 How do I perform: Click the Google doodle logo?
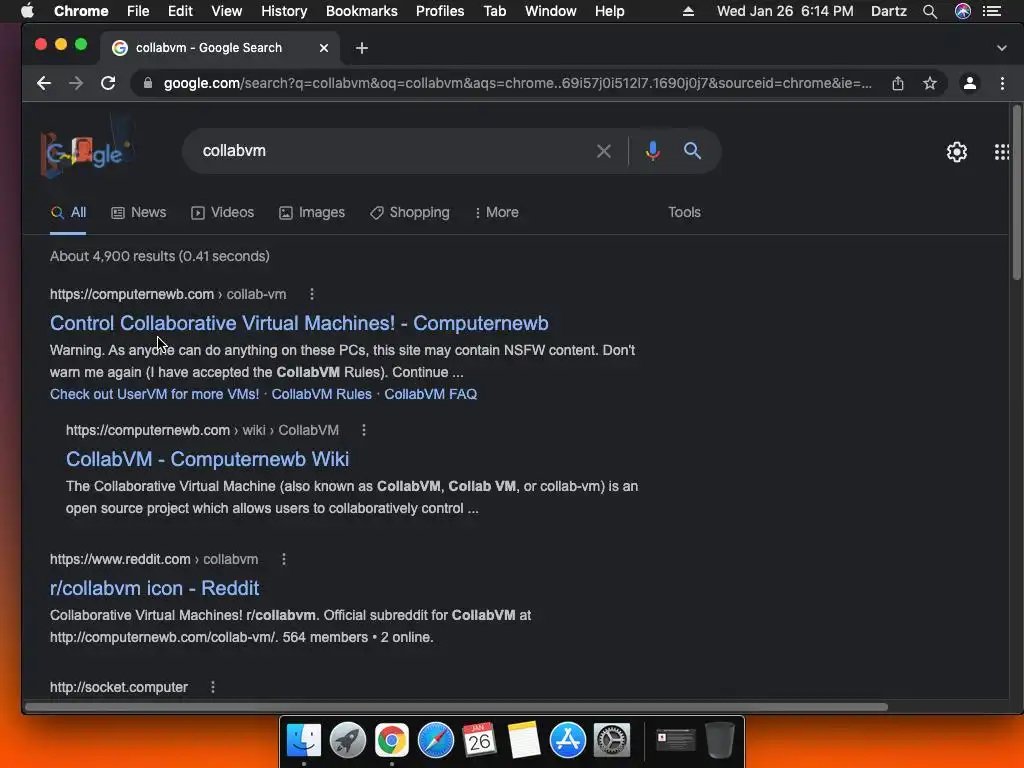point(87,150)
